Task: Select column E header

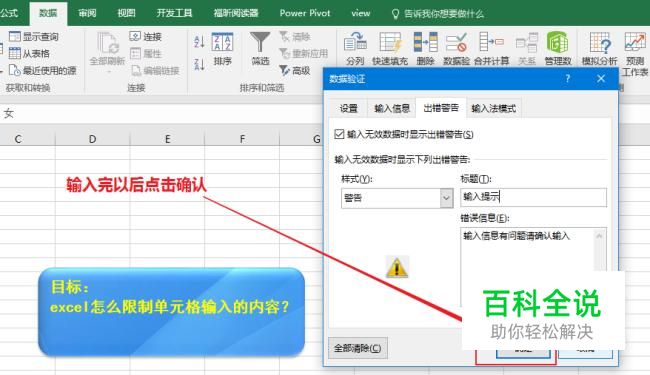Action: click(x=167, y=139)
